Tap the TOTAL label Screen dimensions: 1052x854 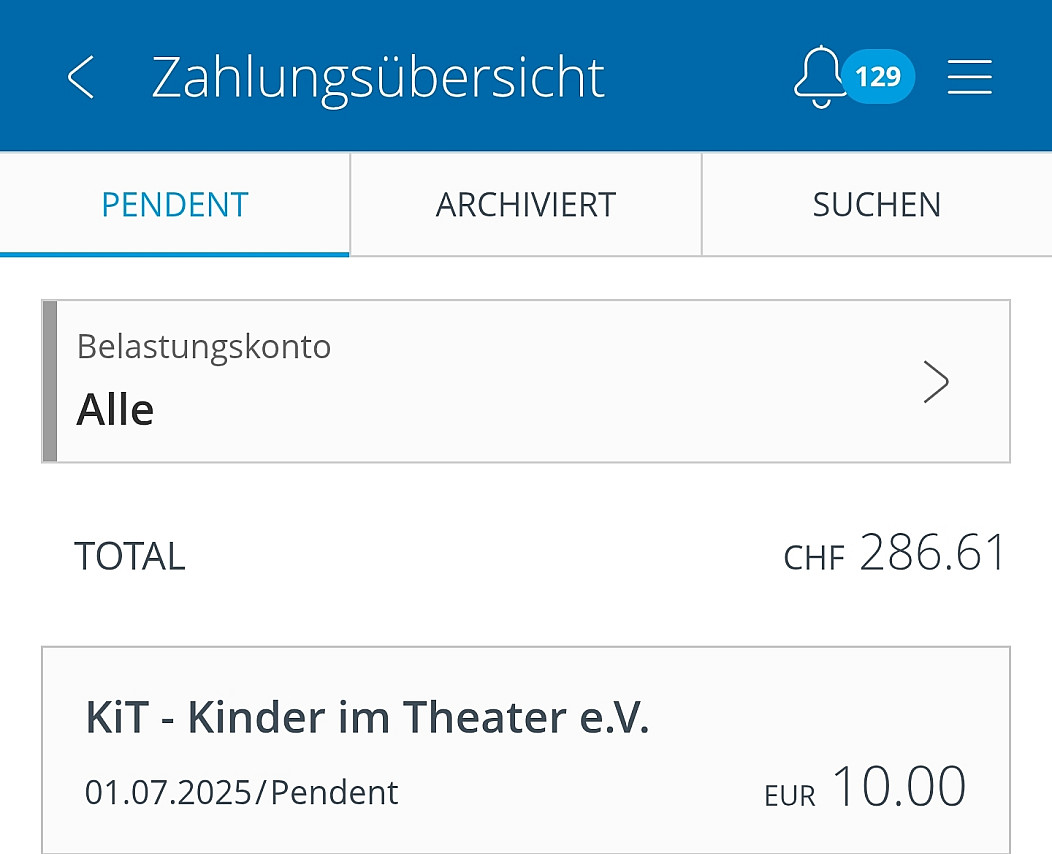tap(130, 557)
